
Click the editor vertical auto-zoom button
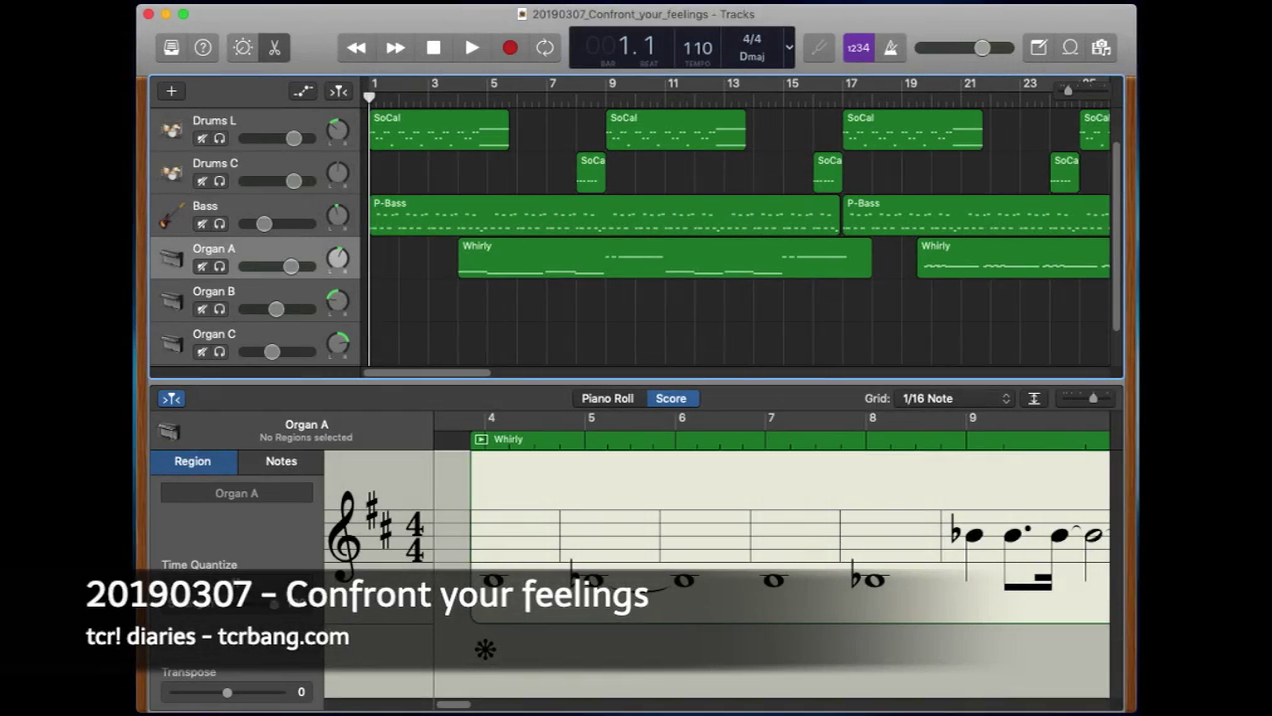tap(1034, 398)
